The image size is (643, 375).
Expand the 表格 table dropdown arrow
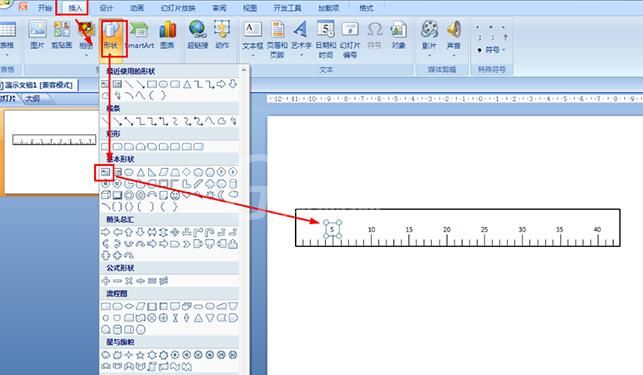7,55
